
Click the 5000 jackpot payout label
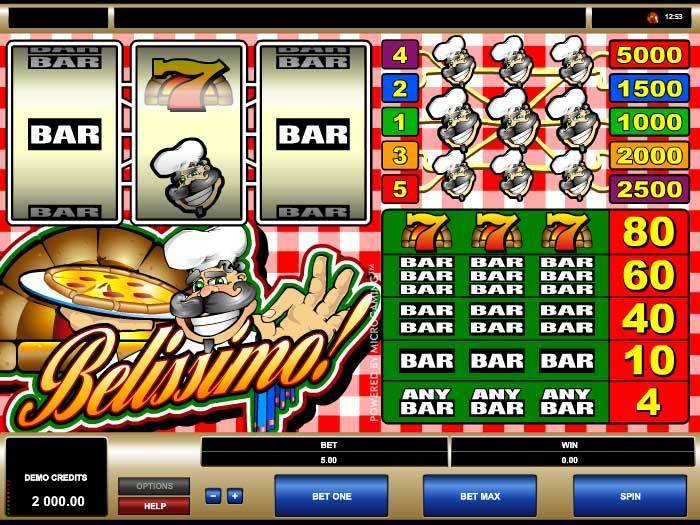(649, 54)
